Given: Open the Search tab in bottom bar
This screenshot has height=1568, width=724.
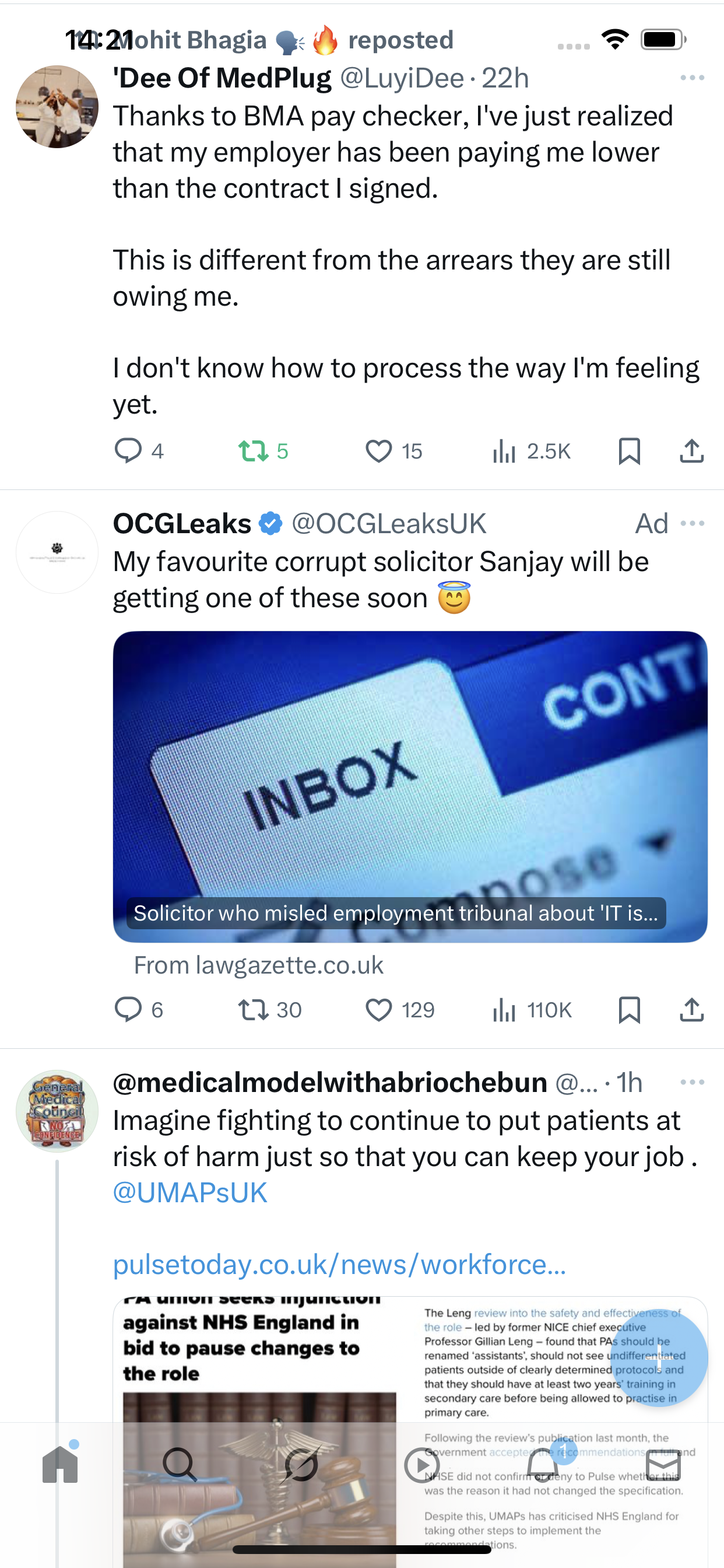Looking at the screenshot, I should tap(180, 1465).
